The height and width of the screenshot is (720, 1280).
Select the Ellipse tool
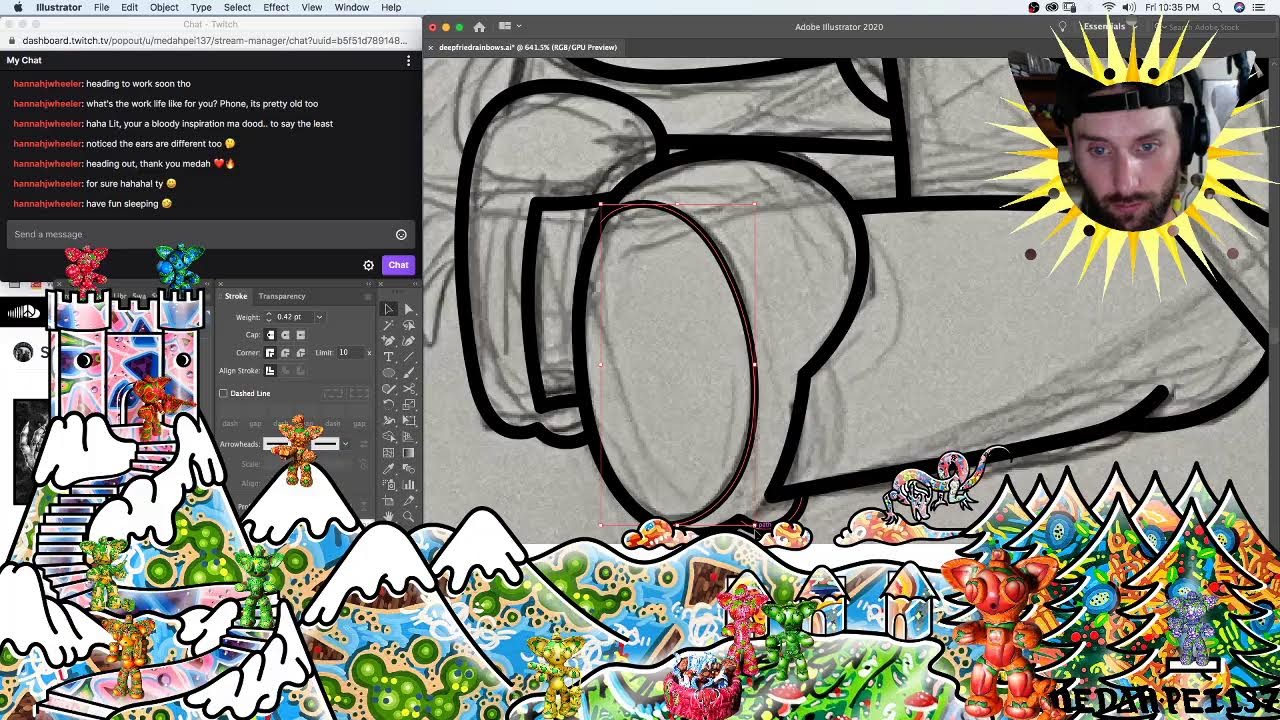(x=389, y=373)
